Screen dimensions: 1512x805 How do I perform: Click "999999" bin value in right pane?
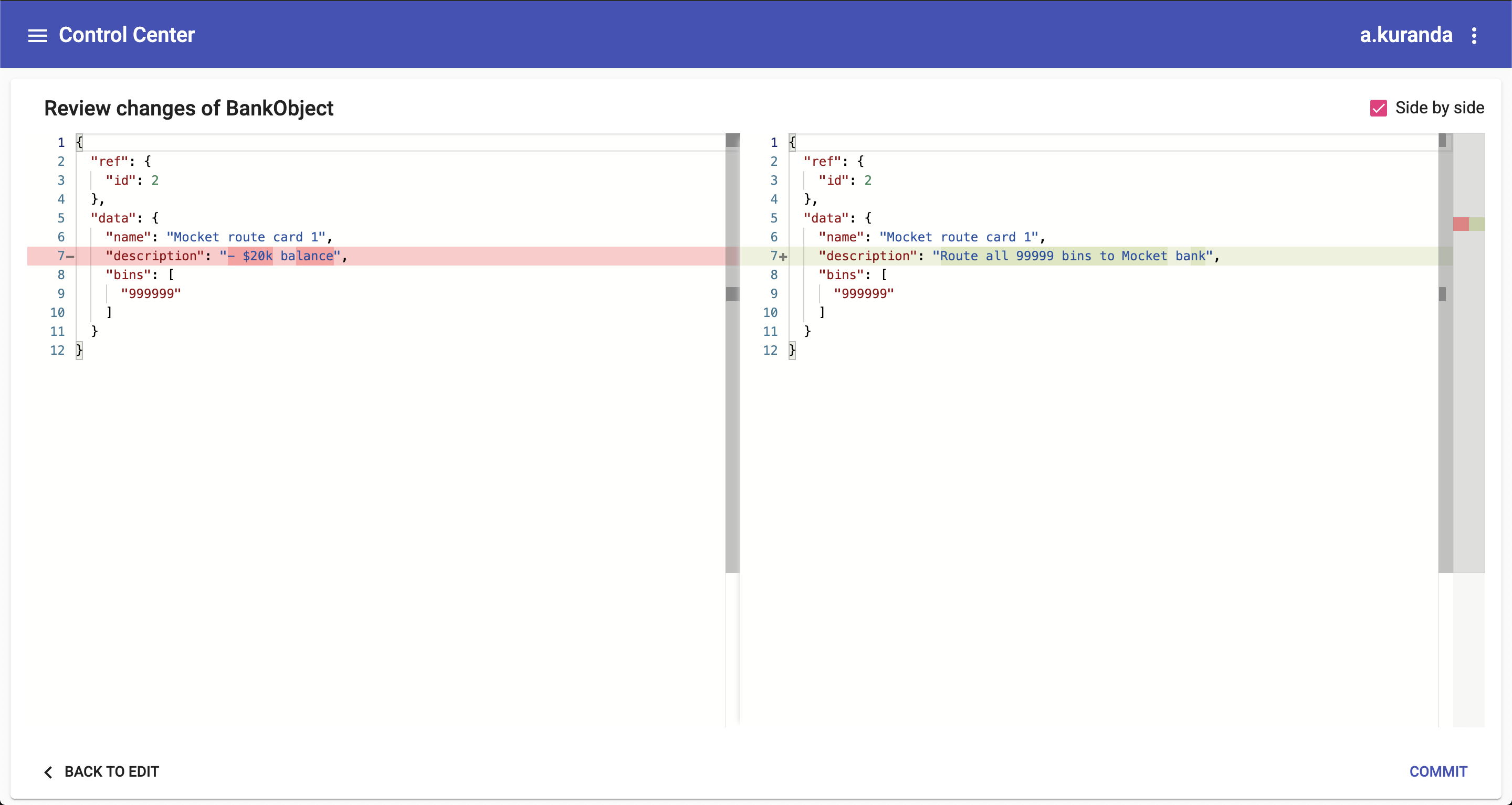pos(864,293)
